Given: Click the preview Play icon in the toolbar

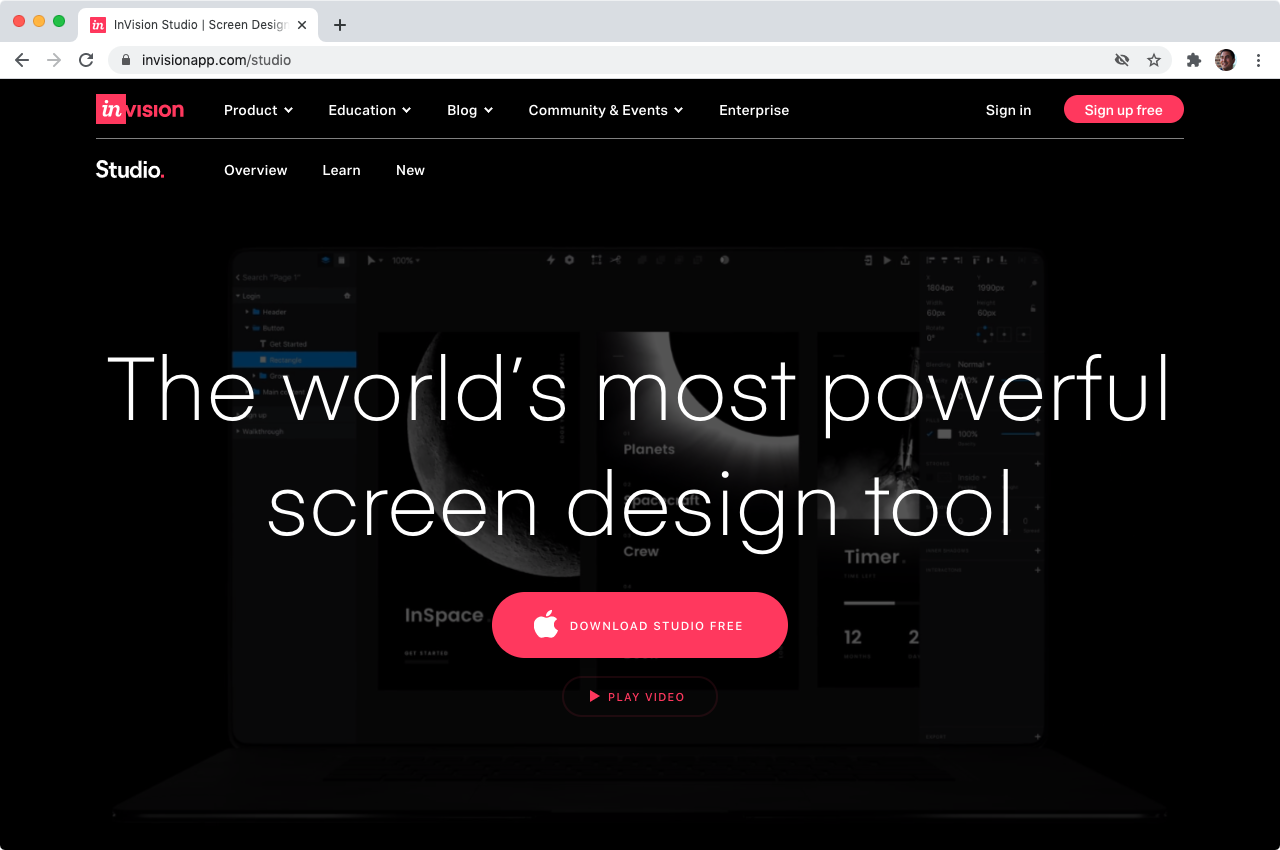Looking at the screenshot, I should click(x=887, y=259).
